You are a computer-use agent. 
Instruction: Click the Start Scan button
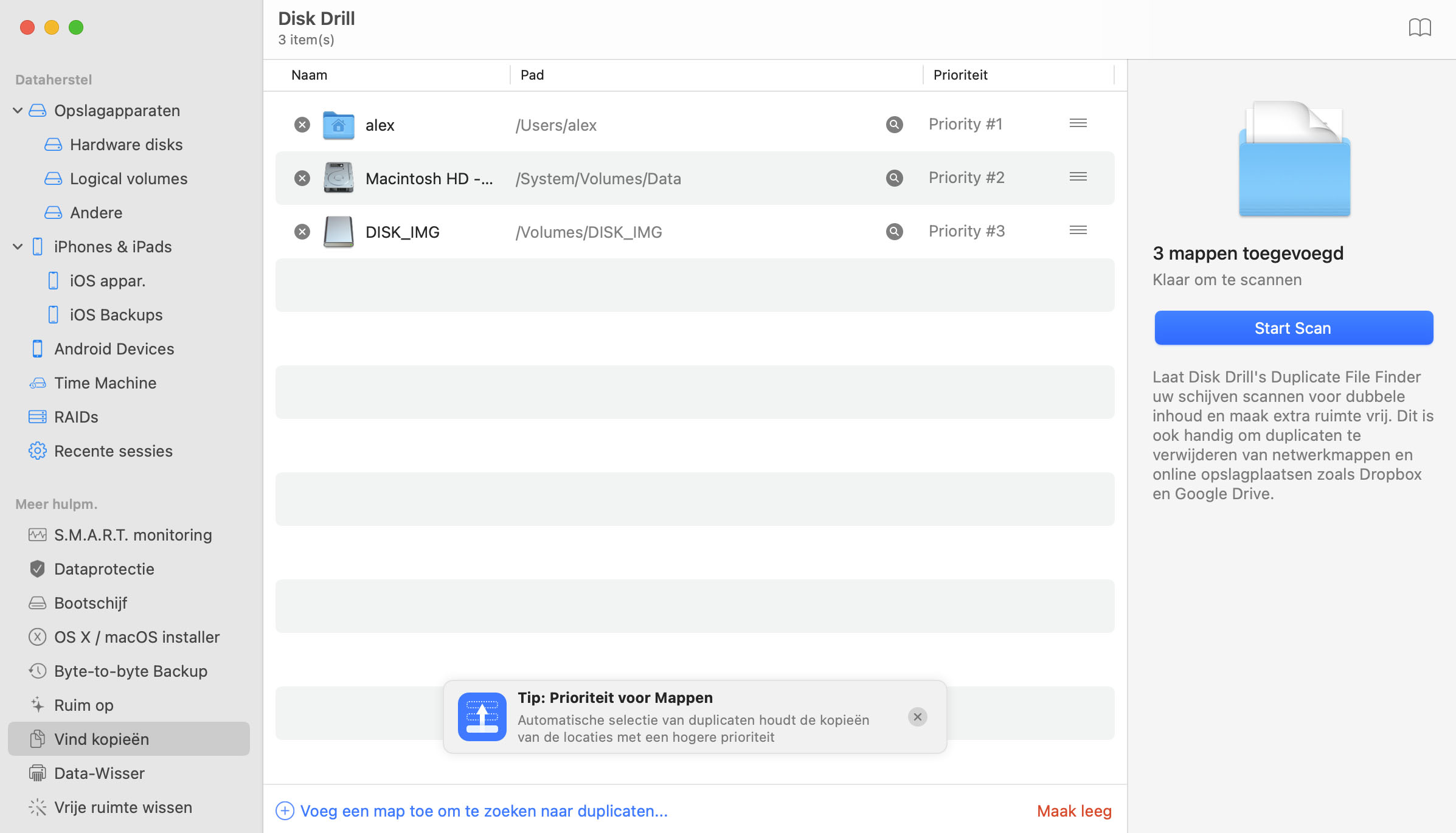(x=1294, y=328)
